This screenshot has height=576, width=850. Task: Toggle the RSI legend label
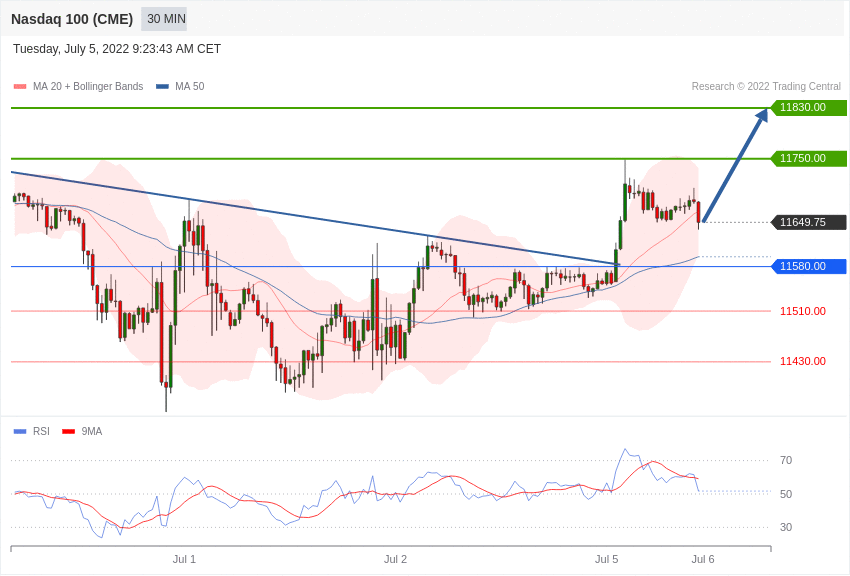pyautogui.click(x=41, y=431)
